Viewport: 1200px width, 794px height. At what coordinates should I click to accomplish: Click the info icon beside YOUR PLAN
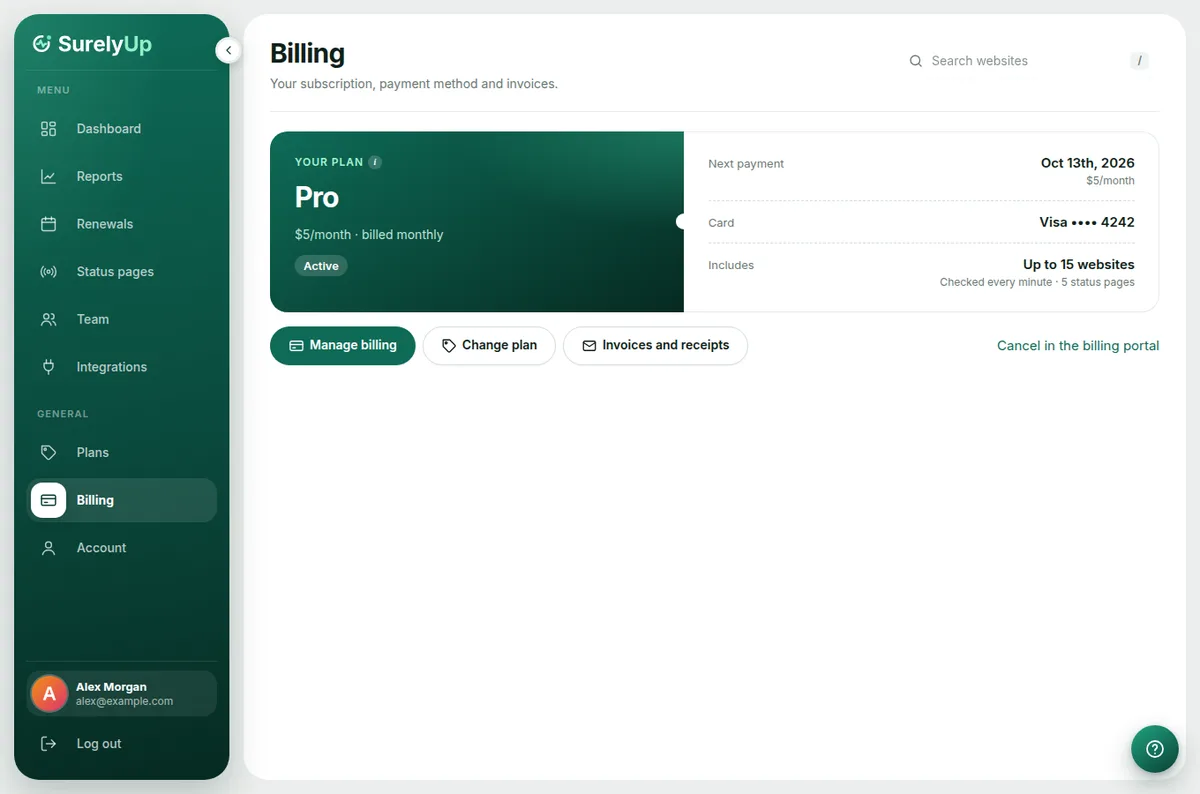coord(375,162)
